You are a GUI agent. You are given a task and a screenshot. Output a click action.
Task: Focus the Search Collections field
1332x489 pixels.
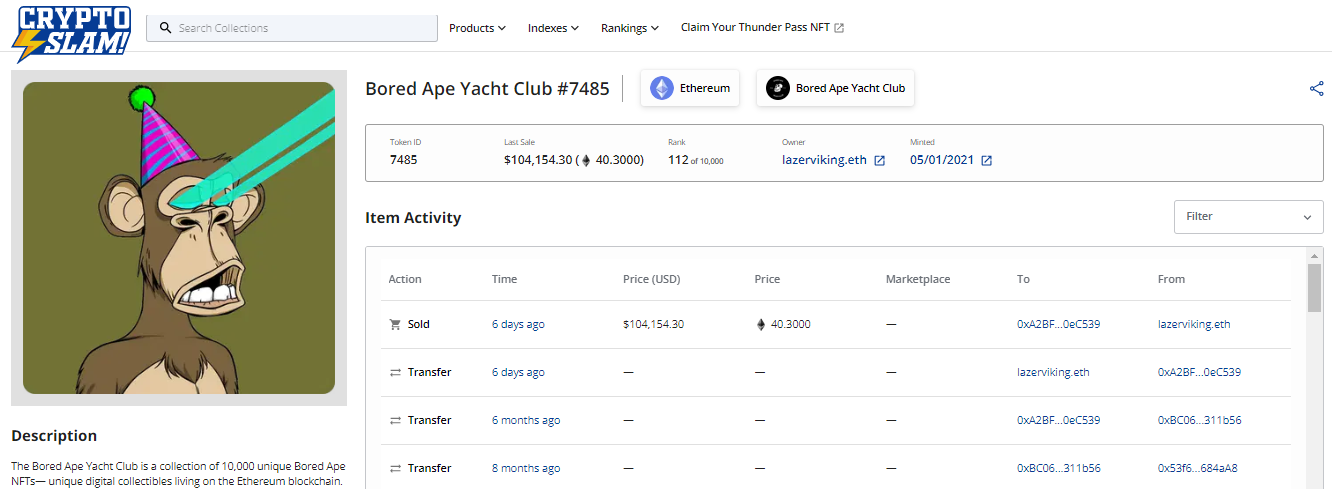pyautogui.click(x=292, y=28)
